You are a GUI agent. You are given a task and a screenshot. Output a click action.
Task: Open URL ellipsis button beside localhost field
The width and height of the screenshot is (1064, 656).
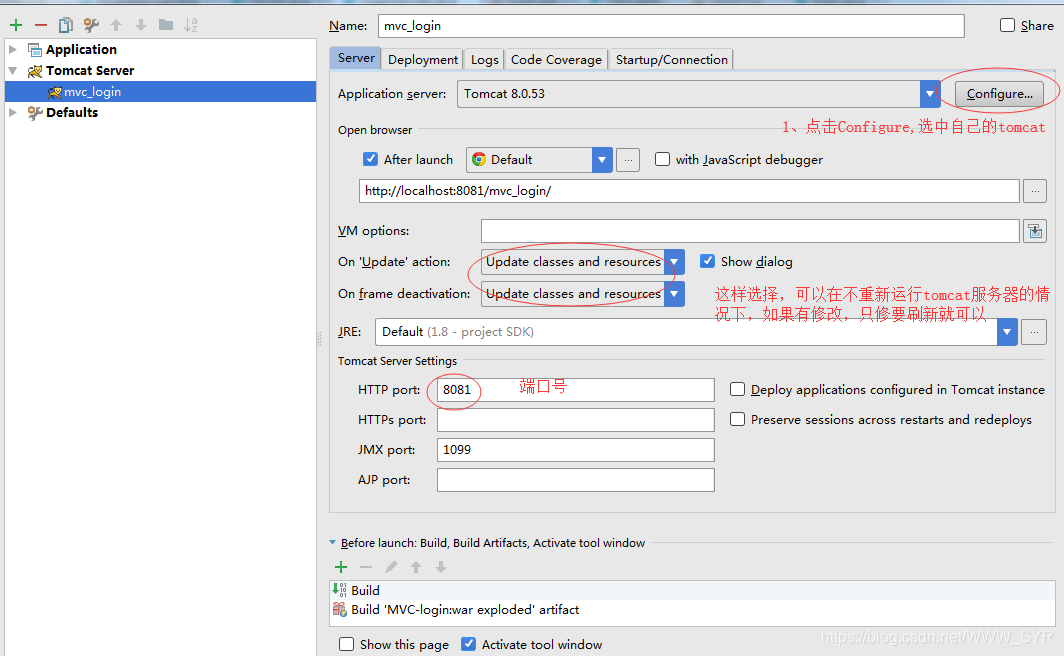pyautogui.click(x=1035, y=191)
